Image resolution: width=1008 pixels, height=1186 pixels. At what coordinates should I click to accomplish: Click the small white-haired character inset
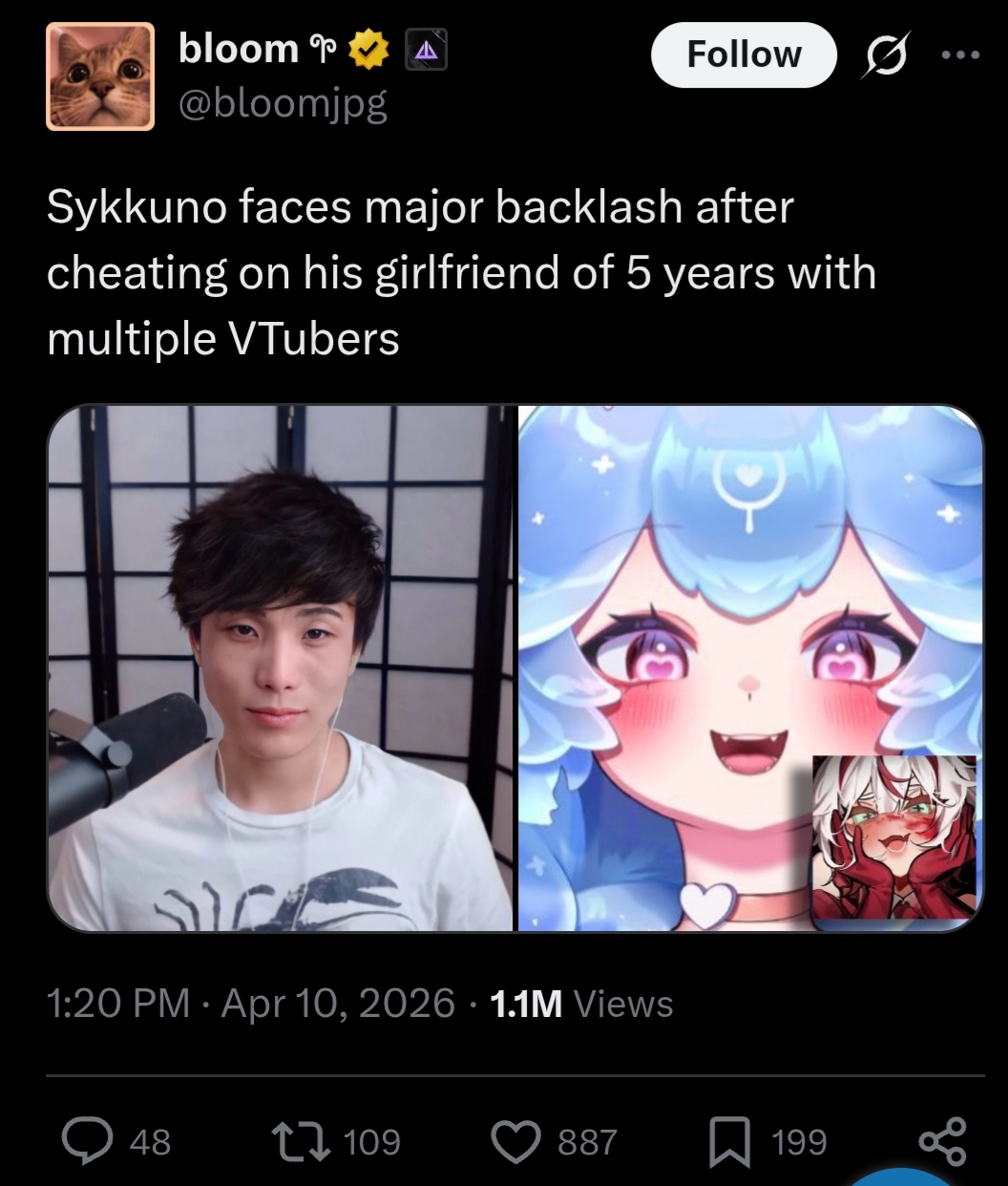point(894,838)
